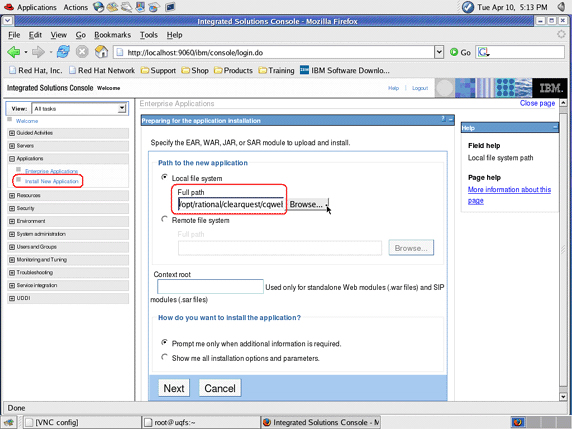572x429 pixels.
Task: Click the volume speaker icon in top panel
Action: point(561,7)
